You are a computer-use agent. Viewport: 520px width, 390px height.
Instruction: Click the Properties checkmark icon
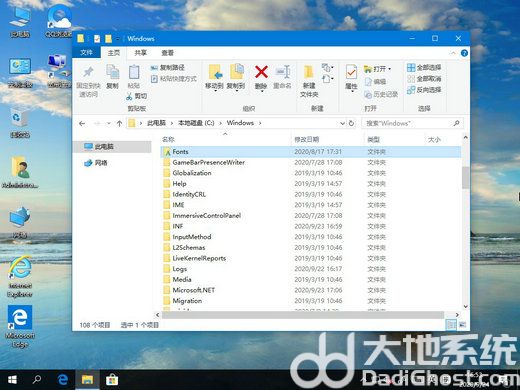pyautogui.click(x=351, y=72)
